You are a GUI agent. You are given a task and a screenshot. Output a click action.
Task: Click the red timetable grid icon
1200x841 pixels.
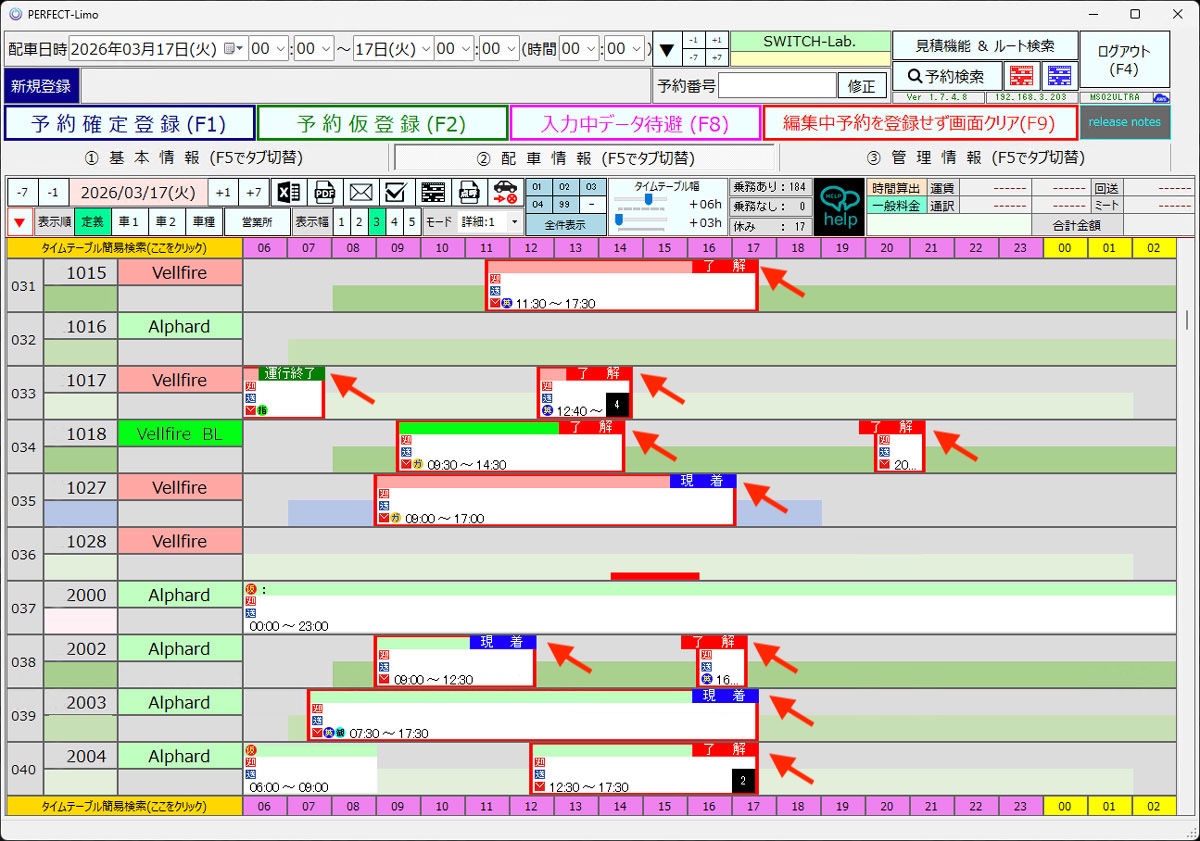(x=1021, y=76)
